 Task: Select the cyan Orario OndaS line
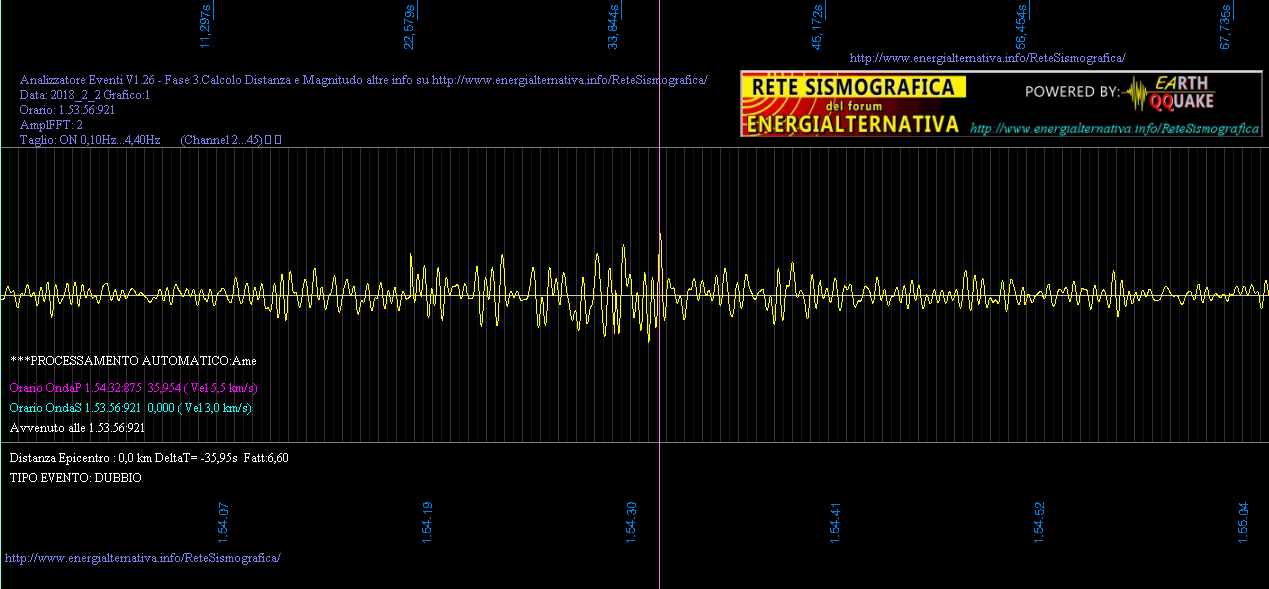[x=130, y=407]
